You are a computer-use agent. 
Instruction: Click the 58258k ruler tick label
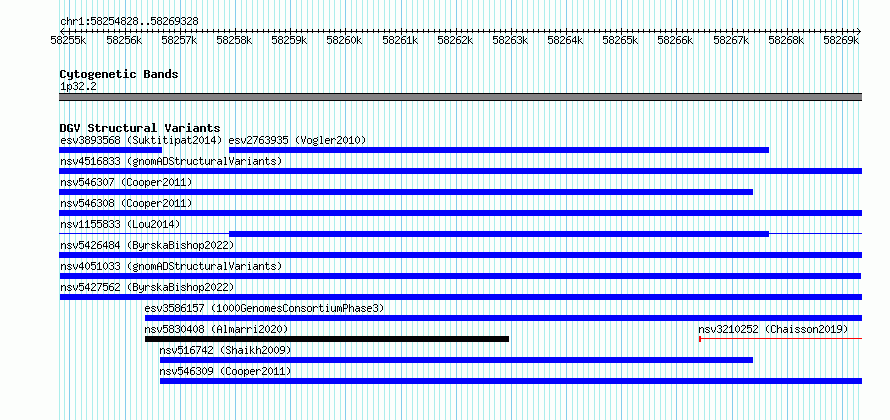[234, 40]
